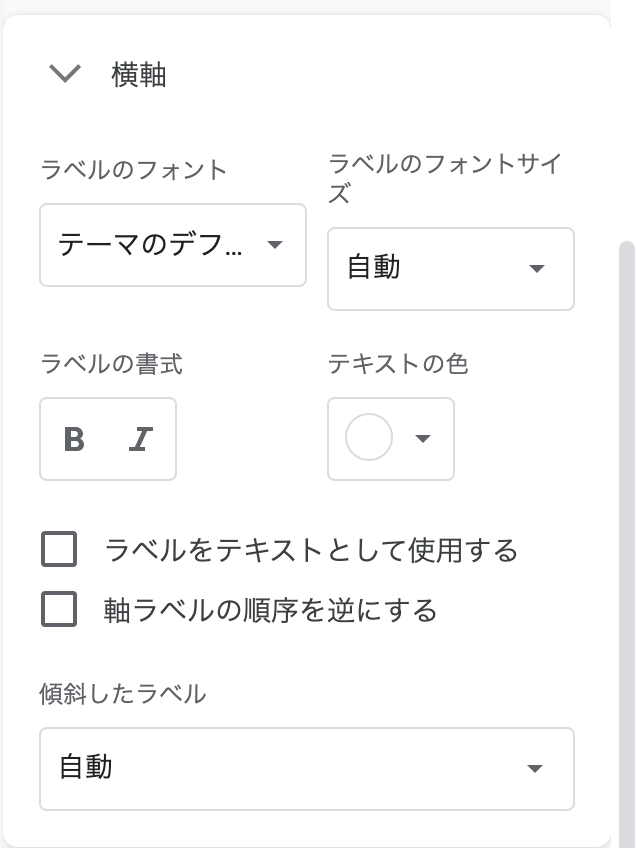Click the ラベルをテキストとして使用する label text

point(311,550)
